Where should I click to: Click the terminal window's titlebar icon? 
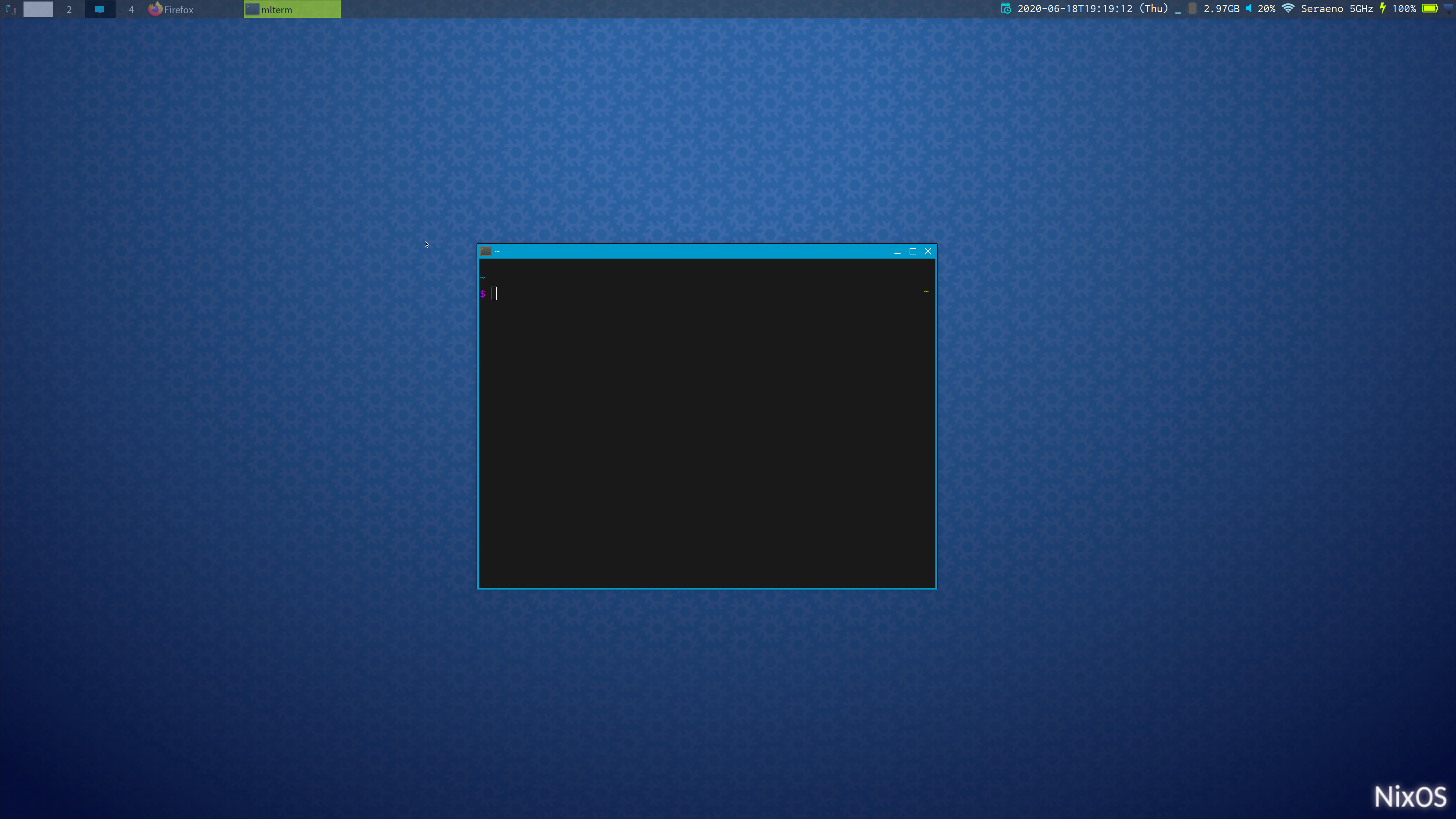tap(485, 251)
